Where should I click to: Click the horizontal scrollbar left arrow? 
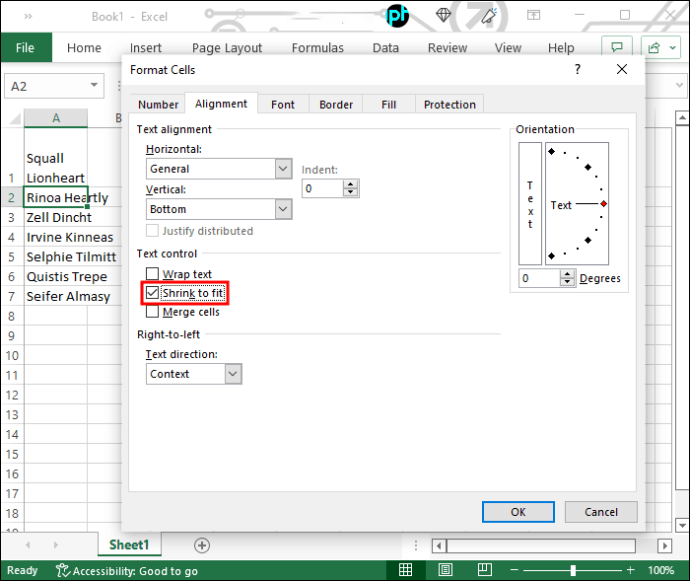438,546
